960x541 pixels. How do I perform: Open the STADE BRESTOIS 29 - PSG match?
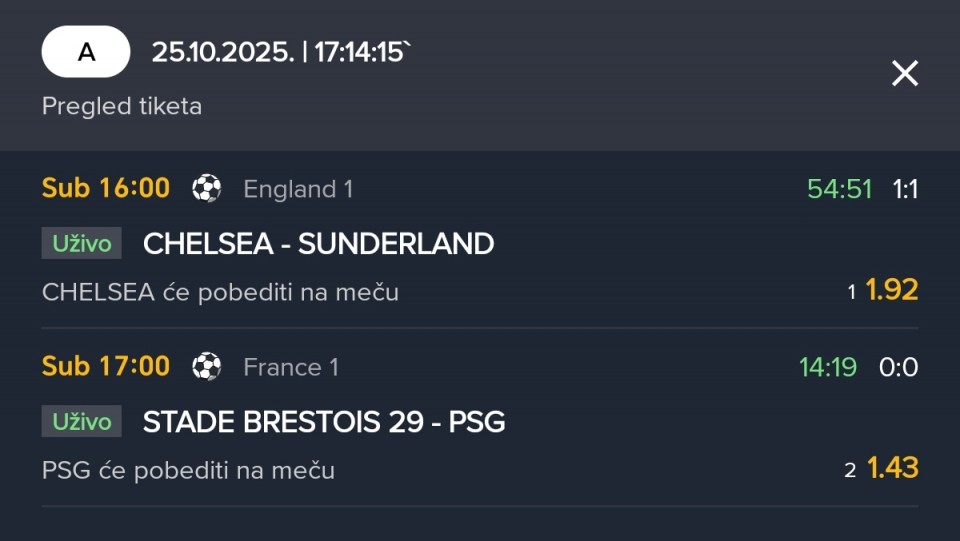(x=324, y=422)
